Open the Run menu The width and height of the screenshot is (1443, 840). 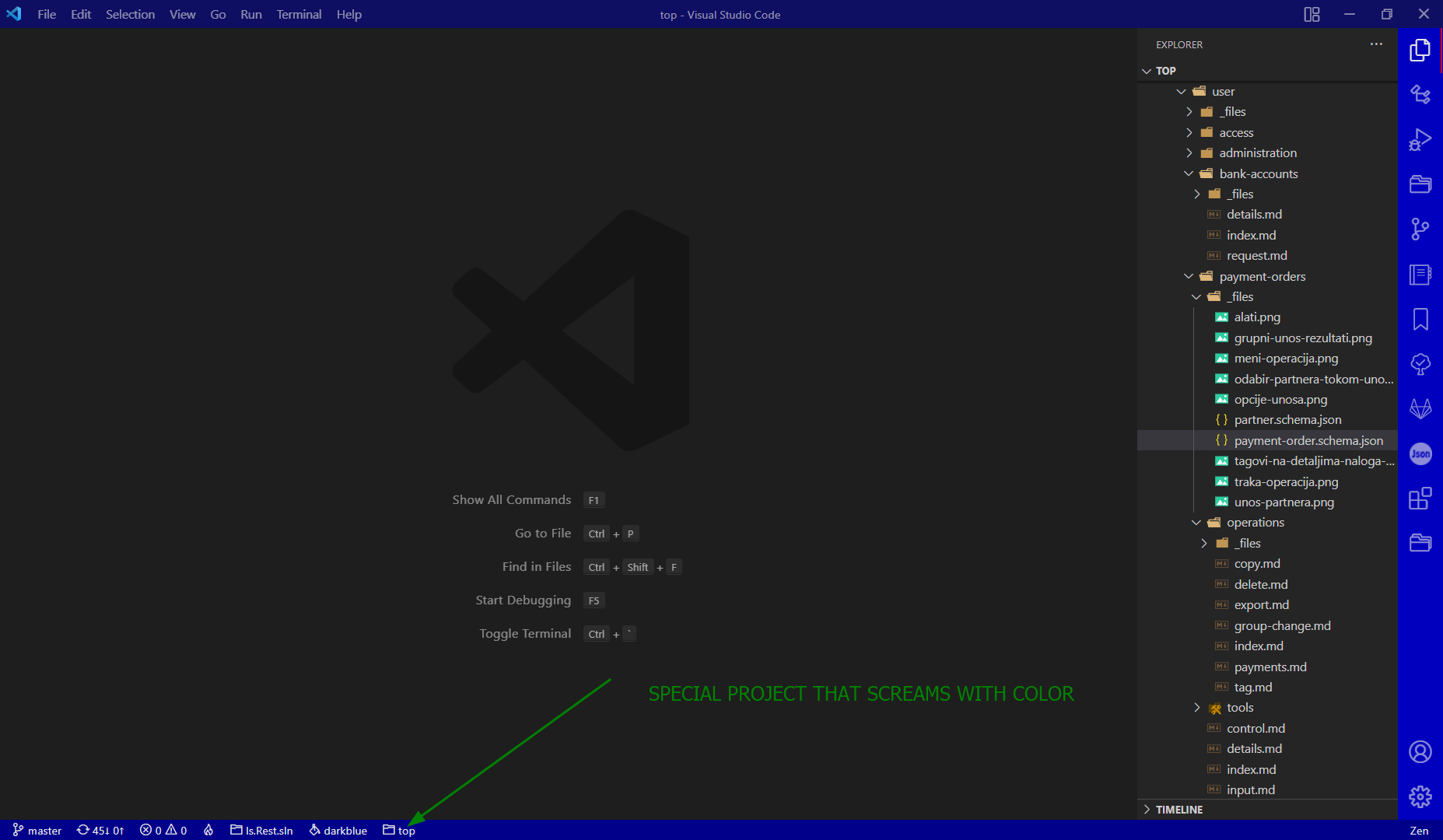251,14
